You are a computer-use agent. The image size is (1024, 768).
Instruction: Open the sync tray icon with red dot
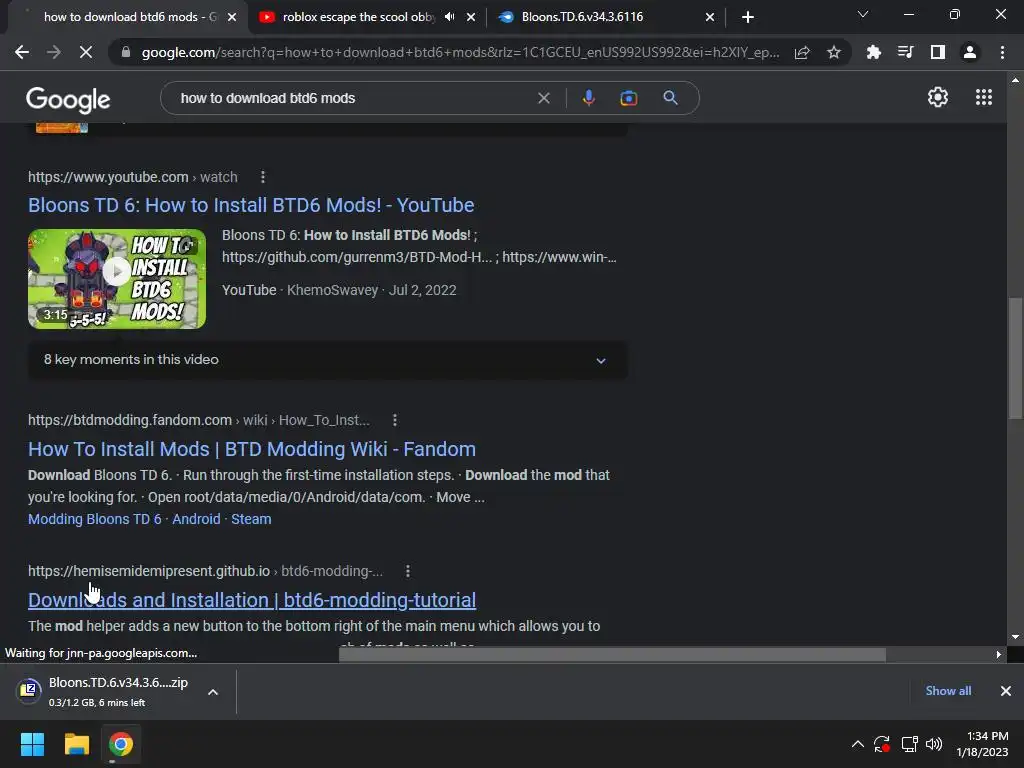click(882, 744)
